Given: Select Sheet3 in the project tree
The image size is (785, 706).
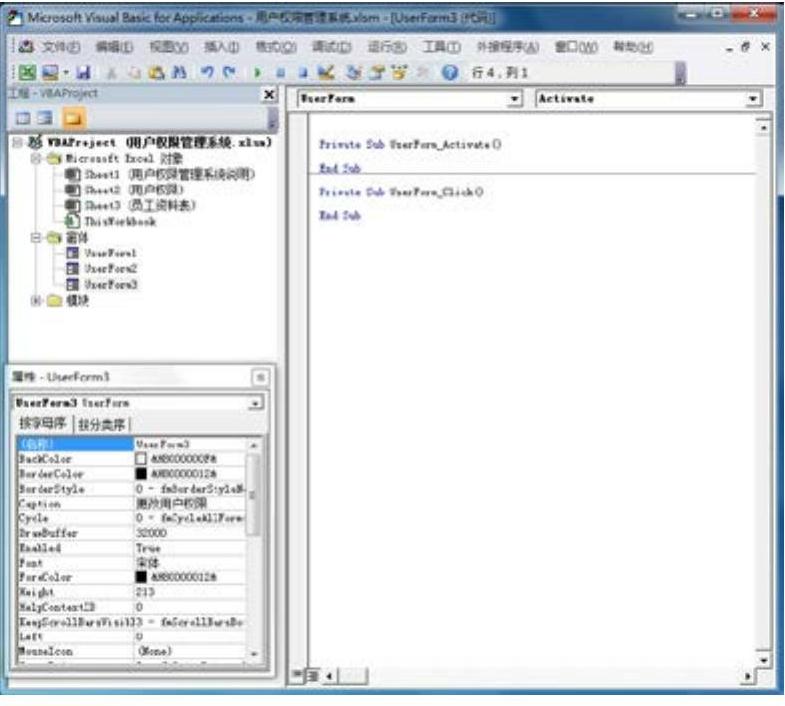Looking at the screenshot, I should [x=131, y=205].
